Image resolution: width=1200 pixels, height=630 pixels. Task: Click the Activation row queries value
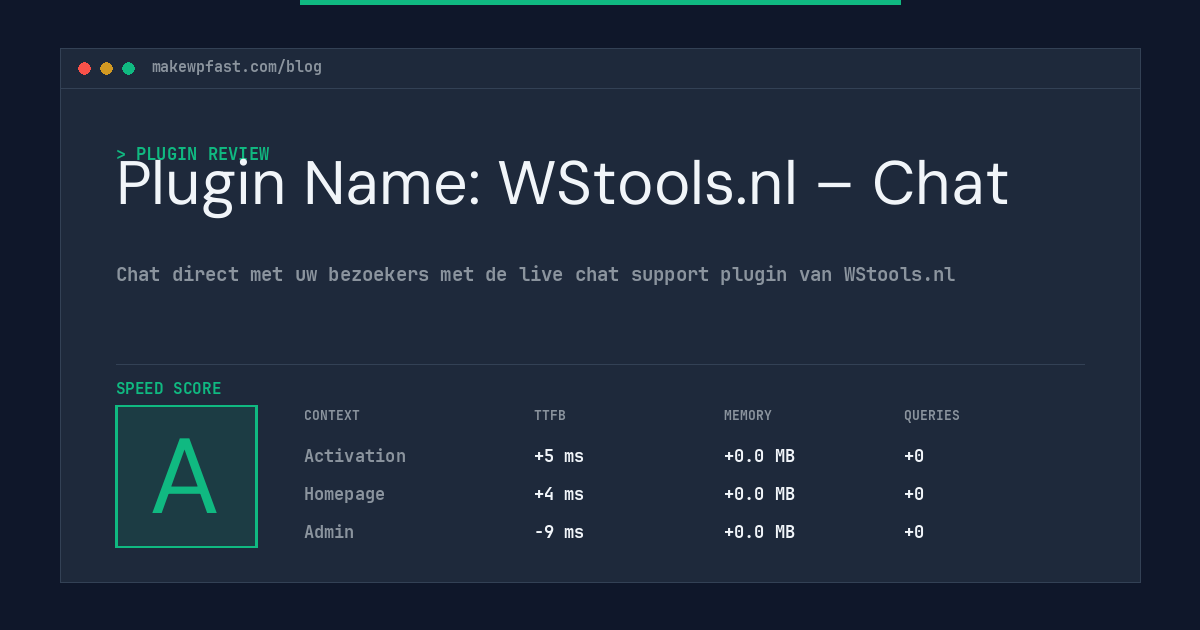tap(914, 456)
